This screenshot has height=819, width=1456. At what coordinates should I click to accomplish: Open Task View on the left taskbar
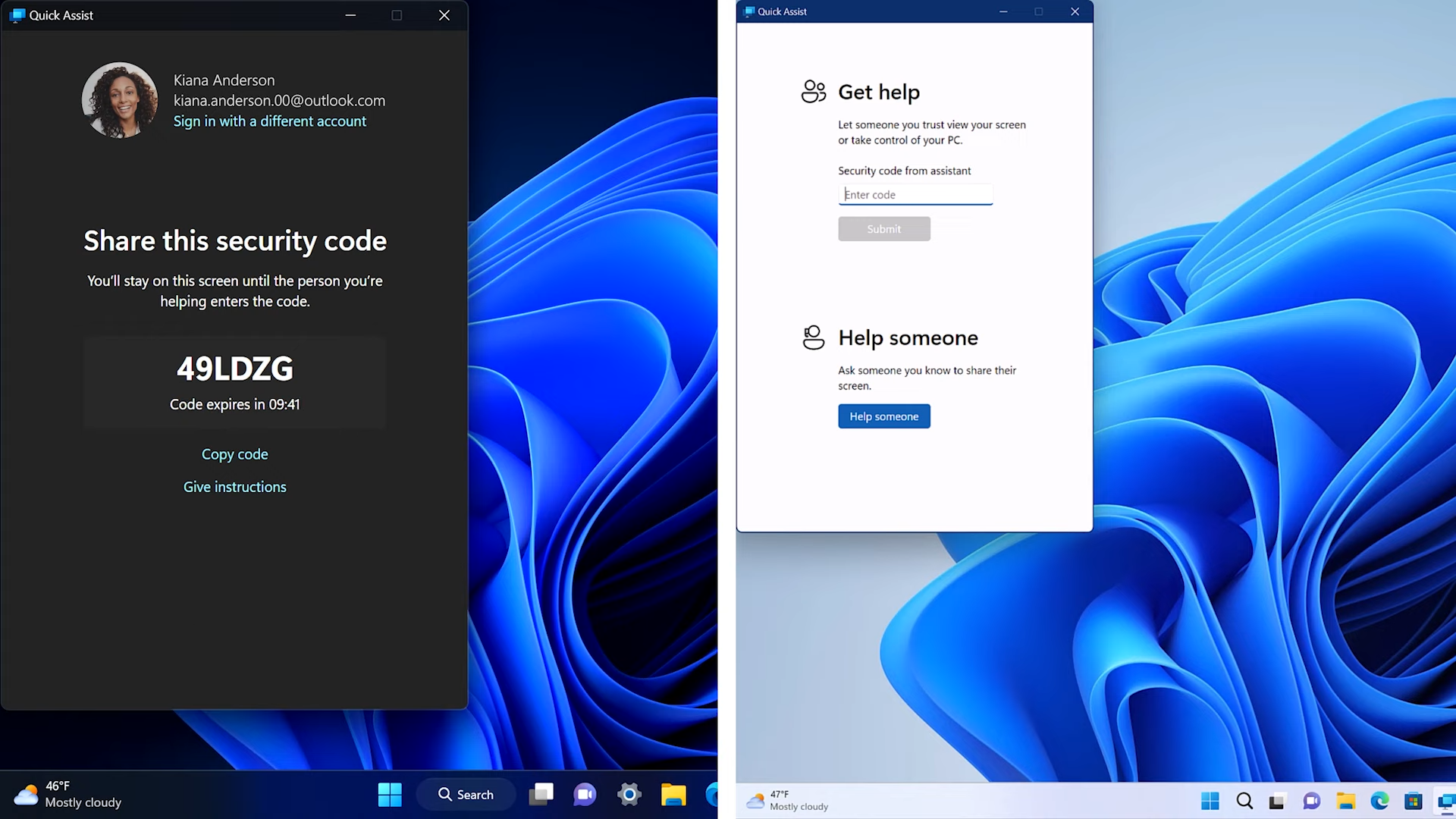541,794
